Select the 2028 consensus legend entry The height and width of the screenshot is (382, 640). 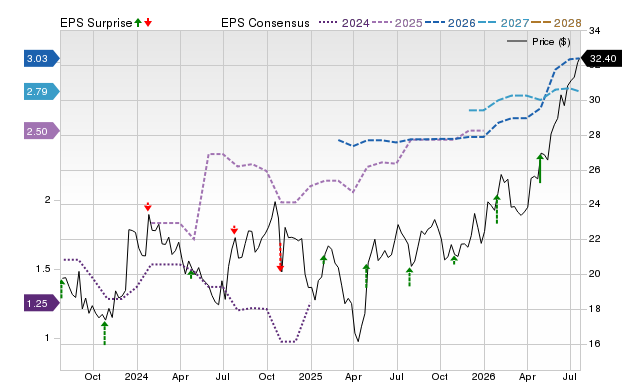[556, 23]
